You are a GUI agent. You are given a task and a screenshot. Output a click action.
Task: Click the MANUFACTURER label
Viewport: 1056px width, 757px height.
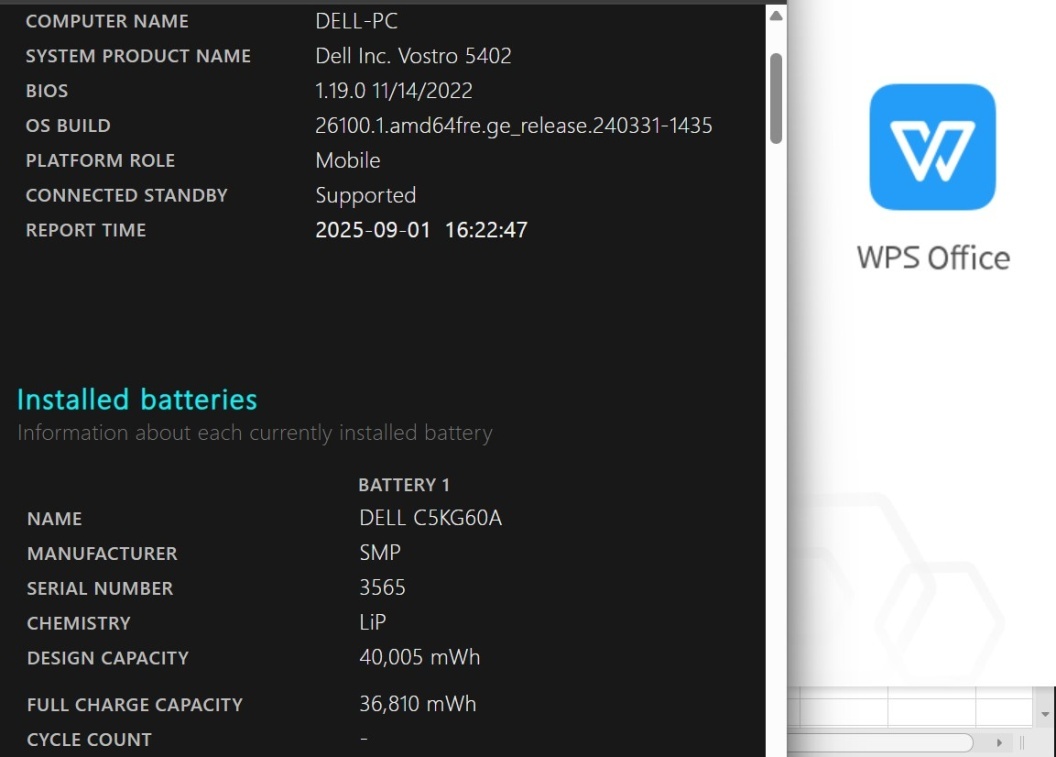point(102,554)
